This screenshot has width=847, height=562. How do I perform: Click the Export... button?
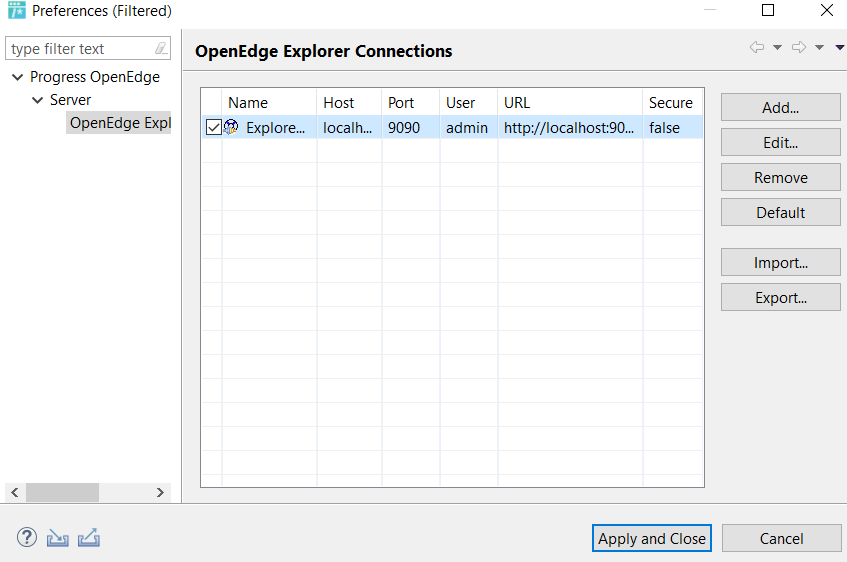point(781,297)
